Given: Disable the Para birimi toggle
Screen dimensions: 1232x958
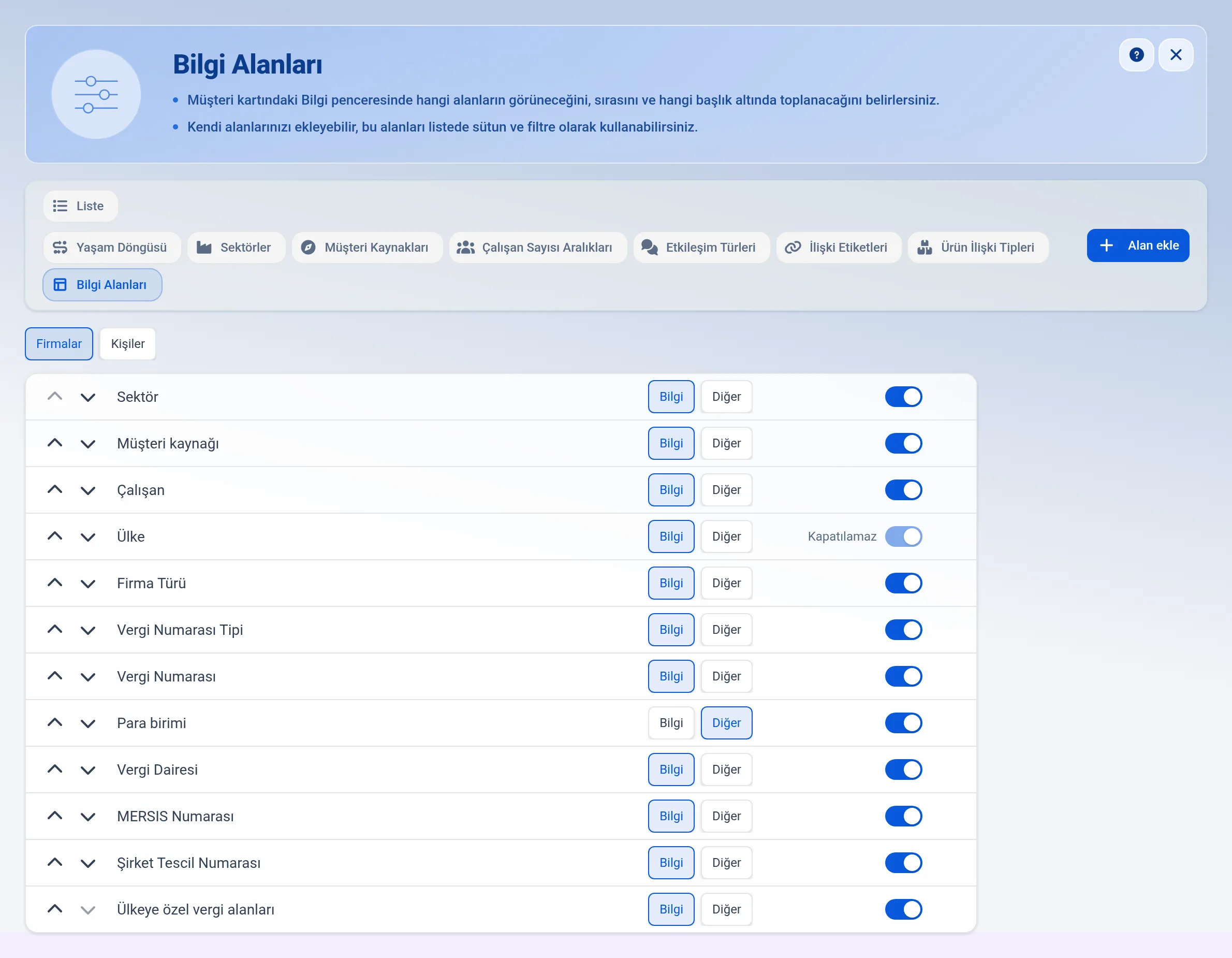Looking at the screenshot, I should point(903,723).
